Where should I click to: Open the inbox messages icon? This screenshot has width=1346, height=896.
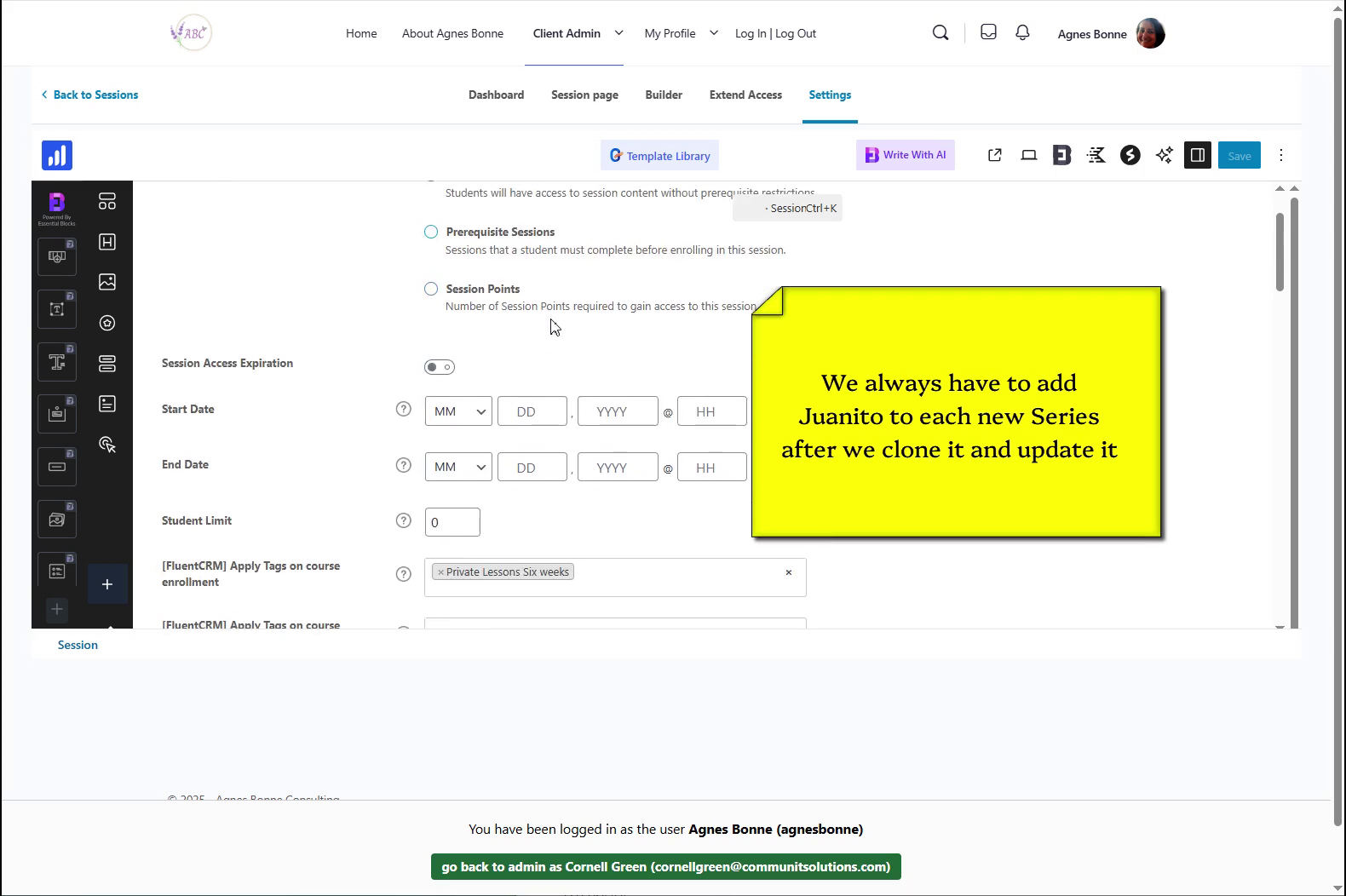988,32
